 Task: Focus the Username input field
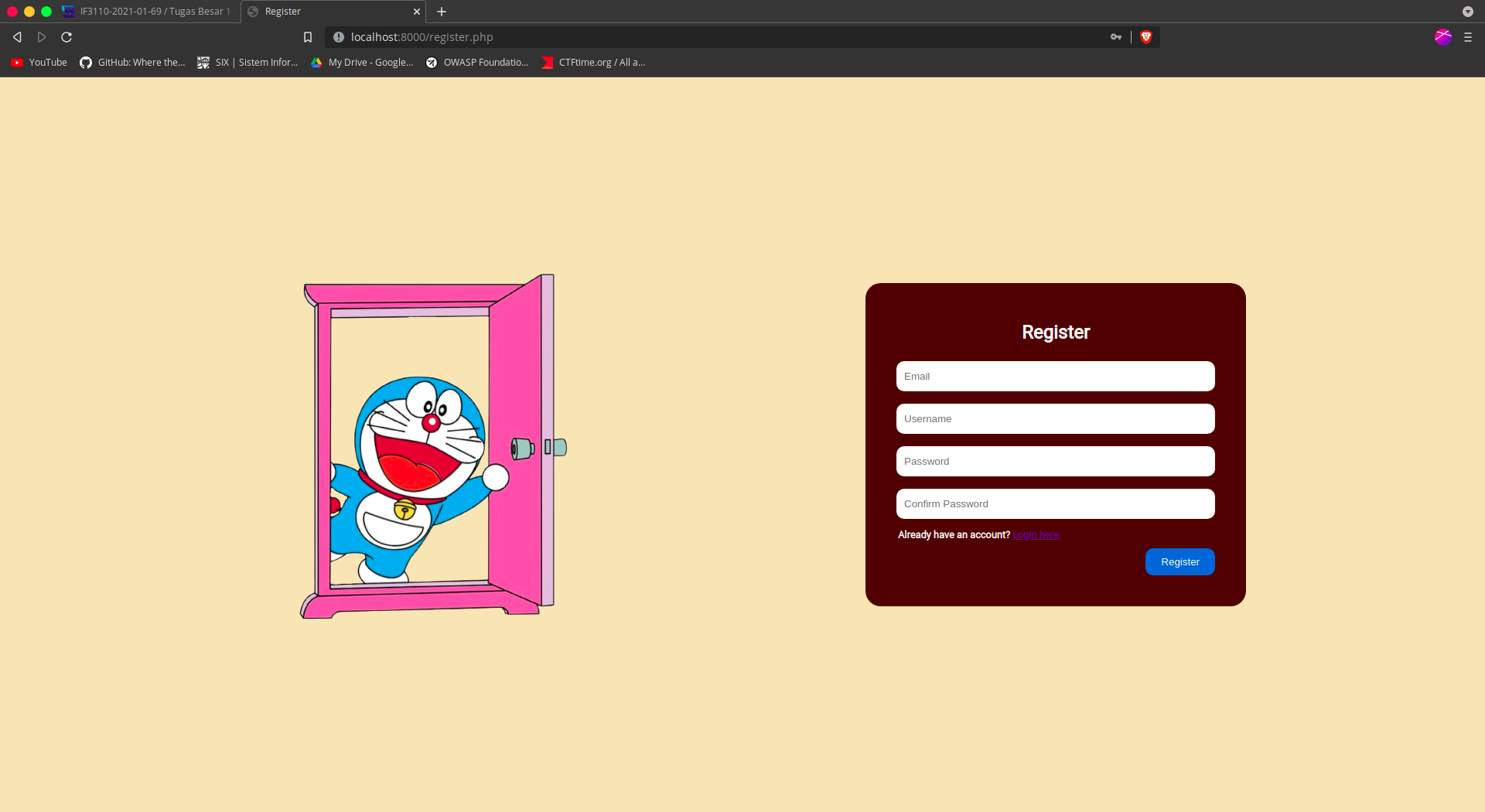click(1055, 419)
